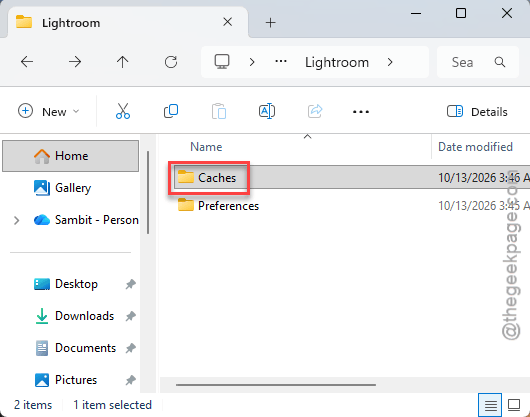Viewport: 530px width, 417px height.
Task: Click the Lightroom breadcrumb in address bar
Action: (337, 63)
